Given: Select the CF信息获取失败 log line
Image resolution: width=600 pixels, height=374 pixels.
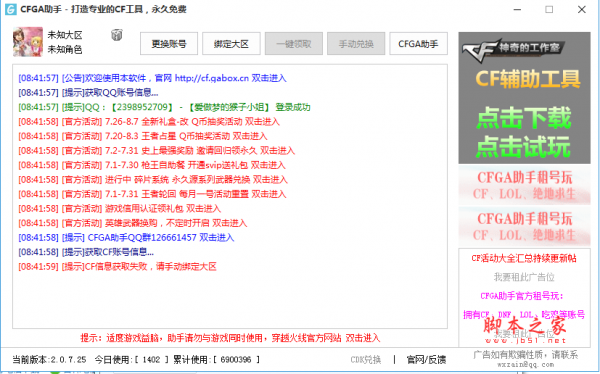Looking at the screenshot, I should coord(117,267).
